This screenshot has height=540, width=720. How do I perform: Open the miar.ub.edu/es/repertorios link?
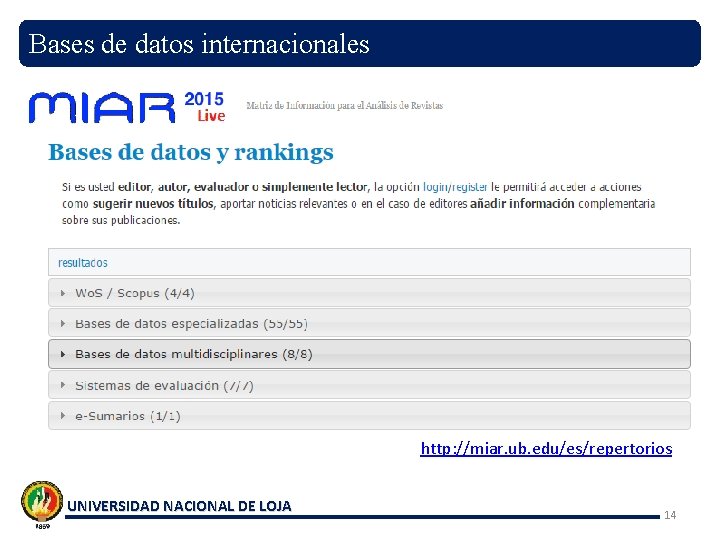[546, 449]
